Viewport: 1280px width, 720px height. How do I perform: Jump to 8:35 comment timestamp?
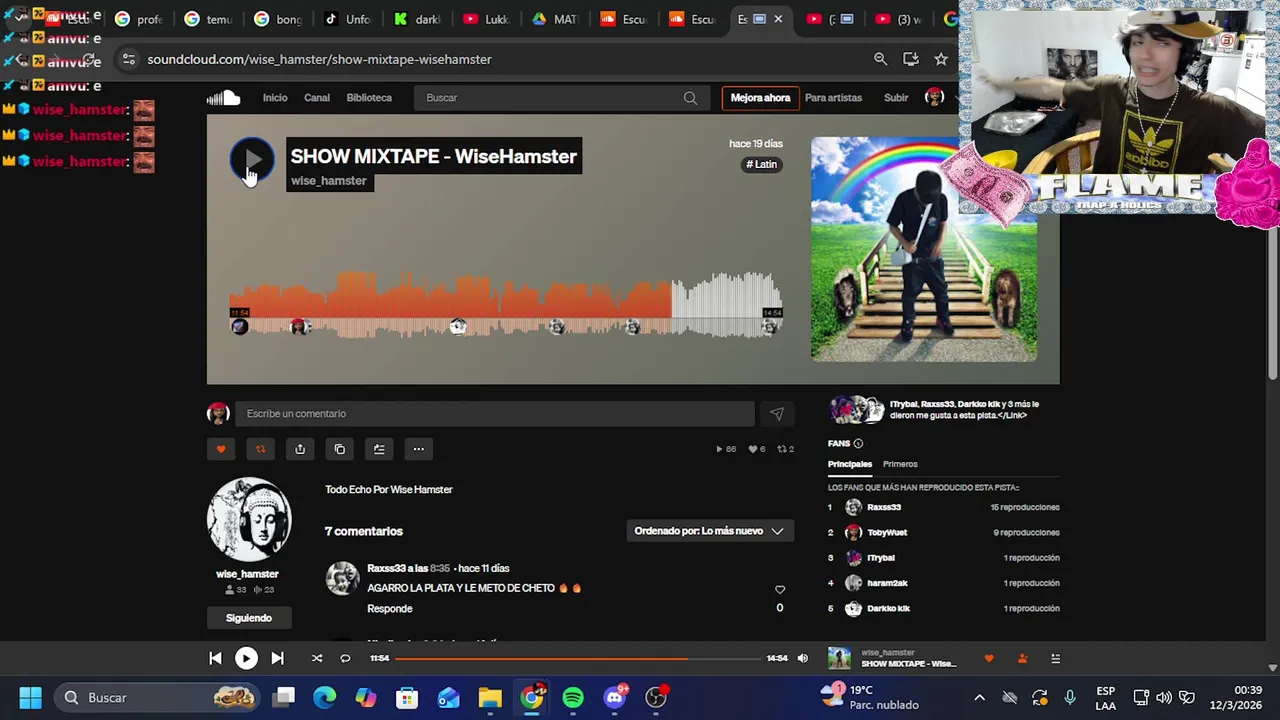coord(440,568)
